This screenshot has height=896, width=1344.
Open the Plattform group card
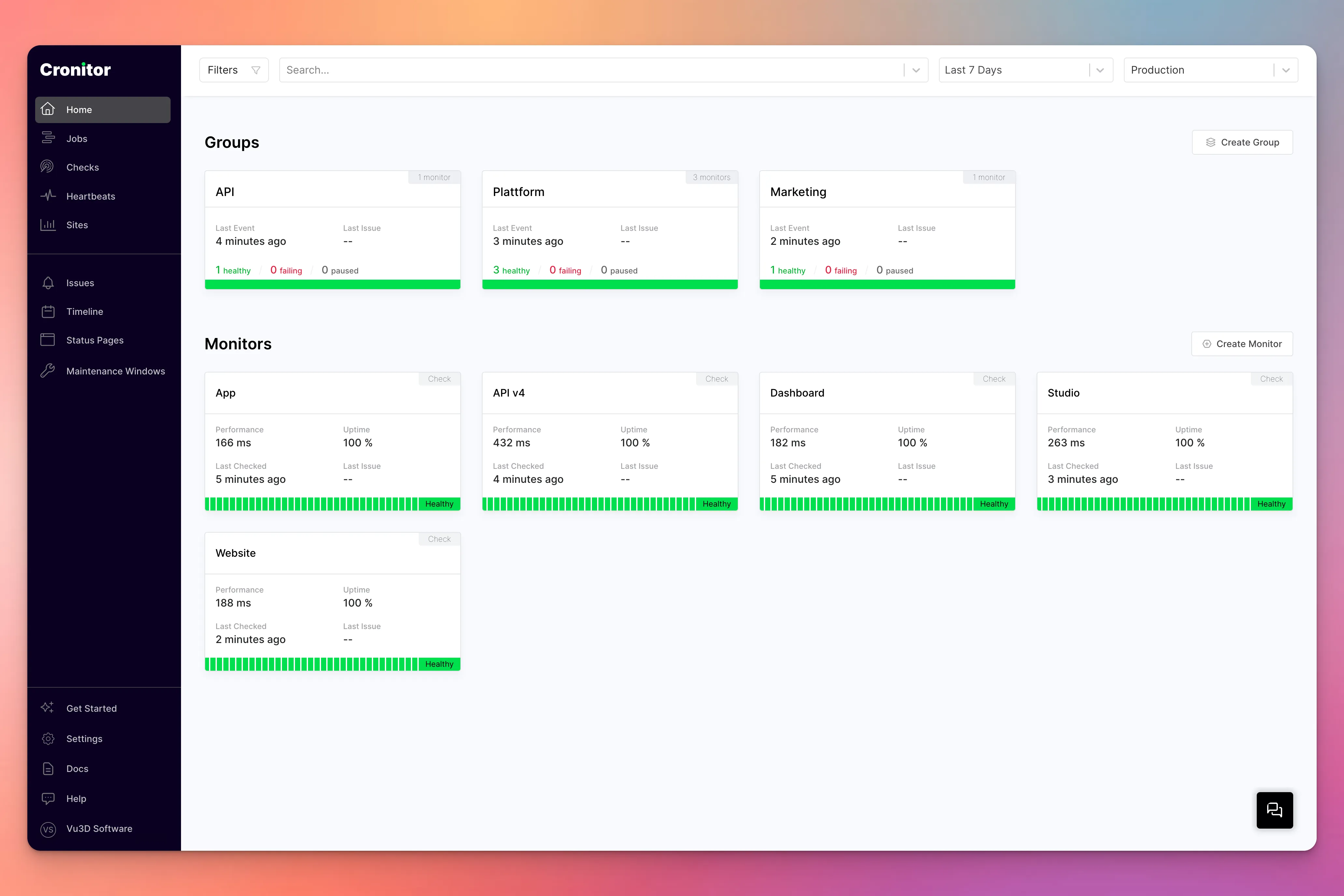[610, 230]
